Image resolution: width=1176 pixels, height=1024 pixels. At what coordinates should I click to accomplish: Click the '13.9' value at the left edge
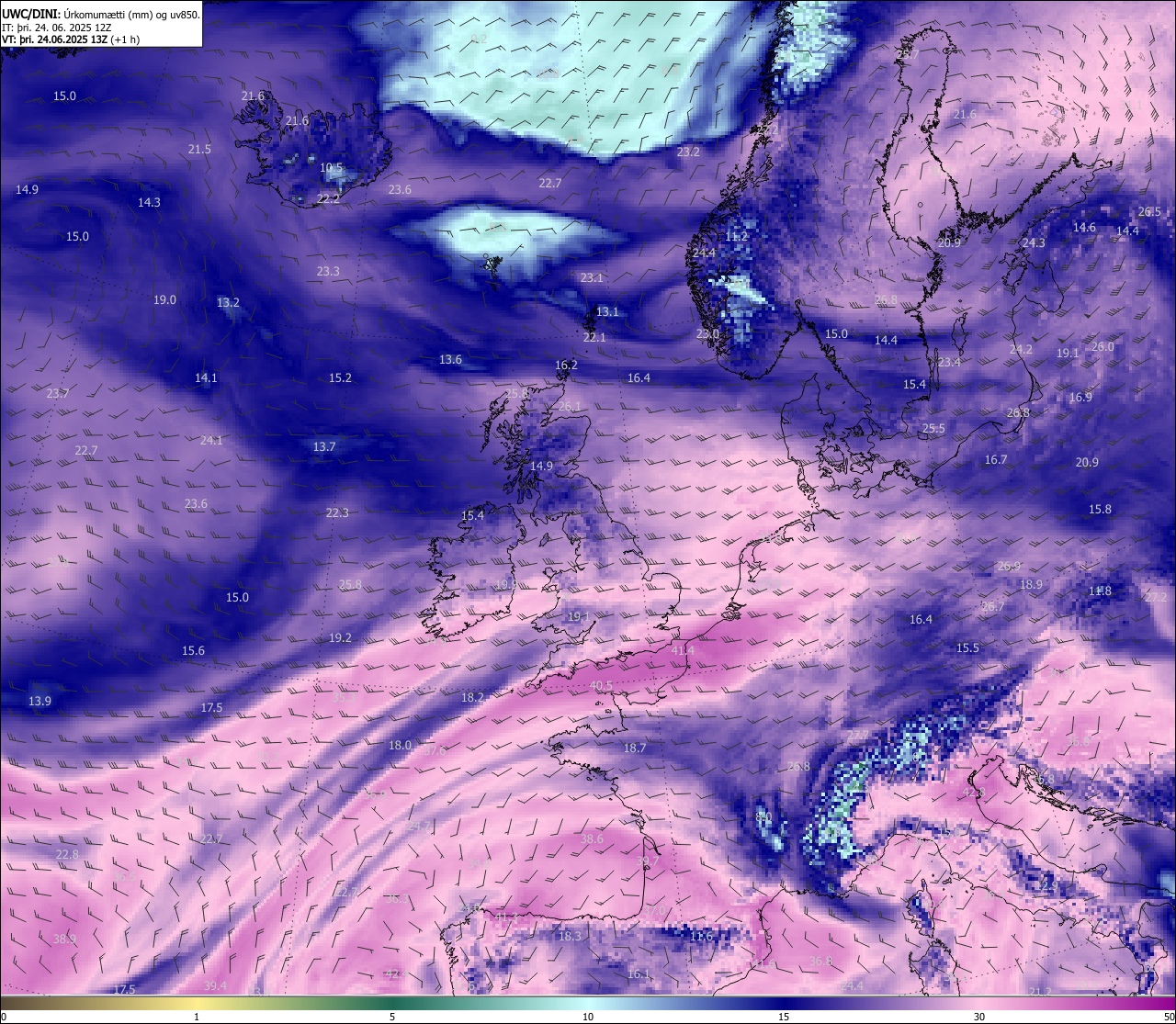click(40, 701)
